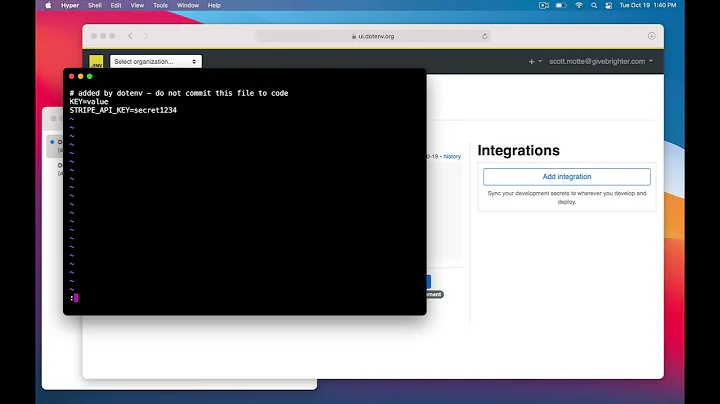Open the Tools menu
The height and width of the screenshot is (404, 720).
pos(160,6)
